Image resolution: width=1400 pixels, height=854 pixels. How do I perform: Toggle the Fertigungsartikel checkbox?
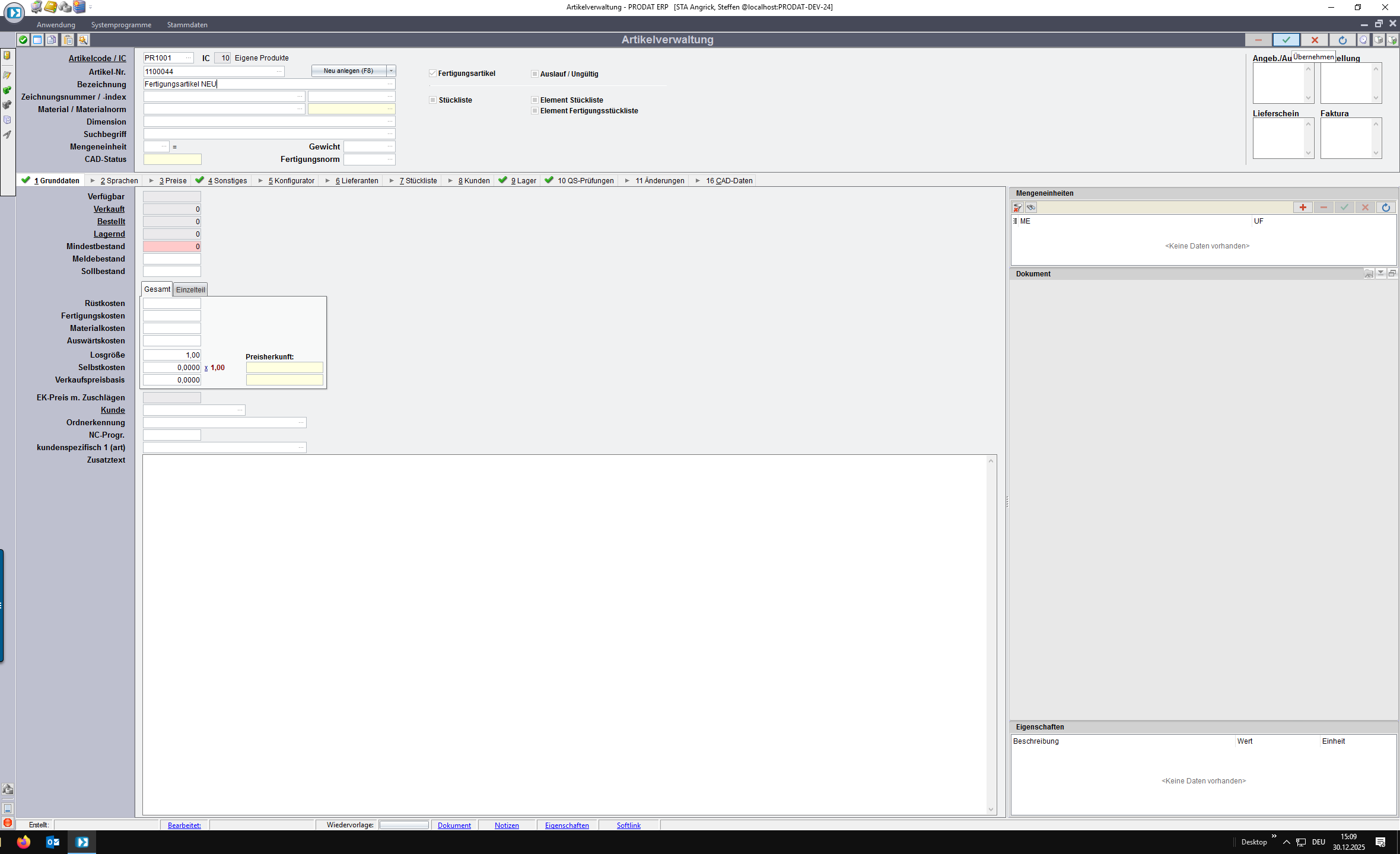pos(432,74)
